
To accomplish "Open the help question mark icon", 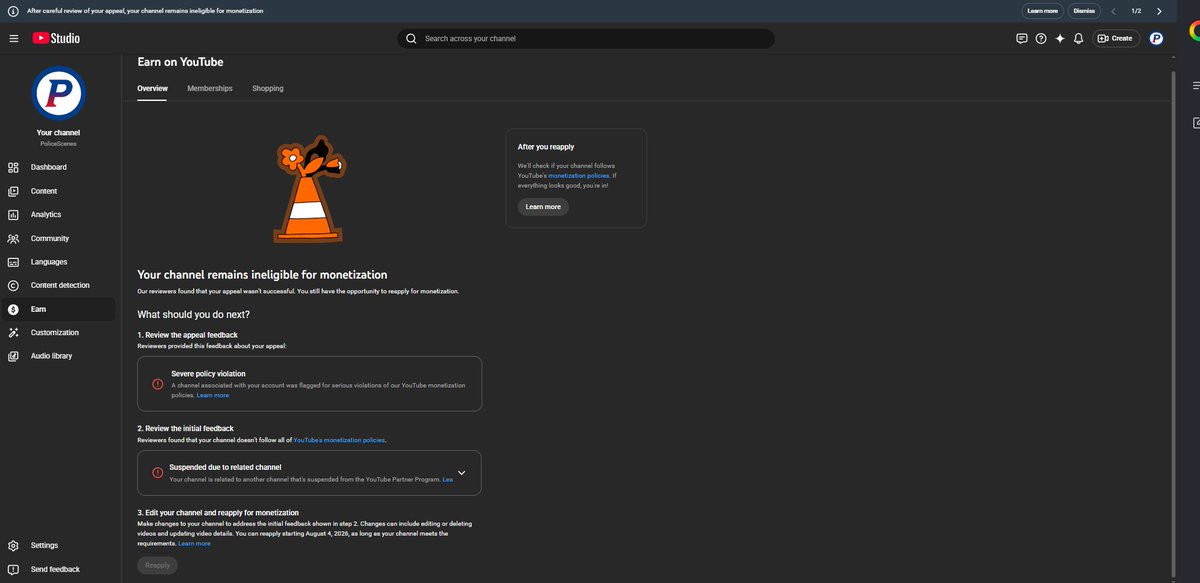I will pos(1041,38).
